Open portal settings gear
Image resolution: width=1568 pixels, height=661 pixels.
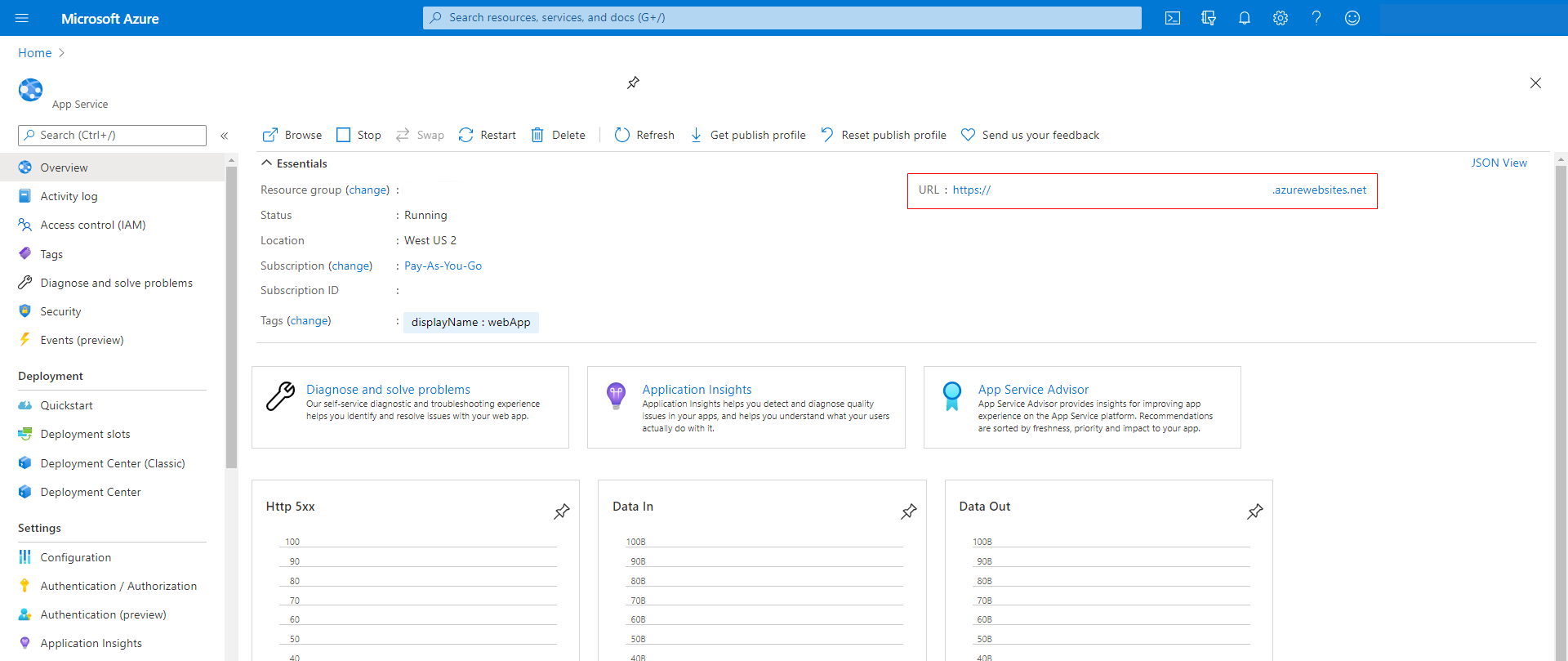point(1281,18)
